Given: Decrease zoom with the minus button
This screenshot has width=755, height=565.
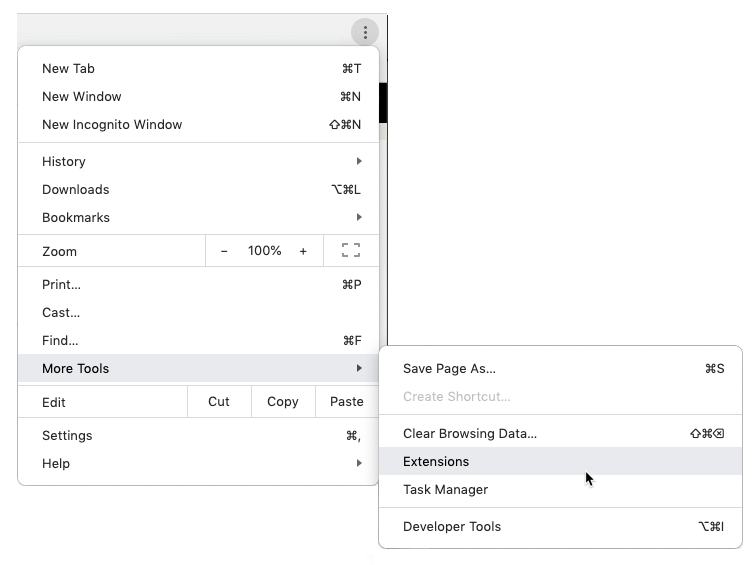Looking at the screenshot, I should click(x=224, y=251).
